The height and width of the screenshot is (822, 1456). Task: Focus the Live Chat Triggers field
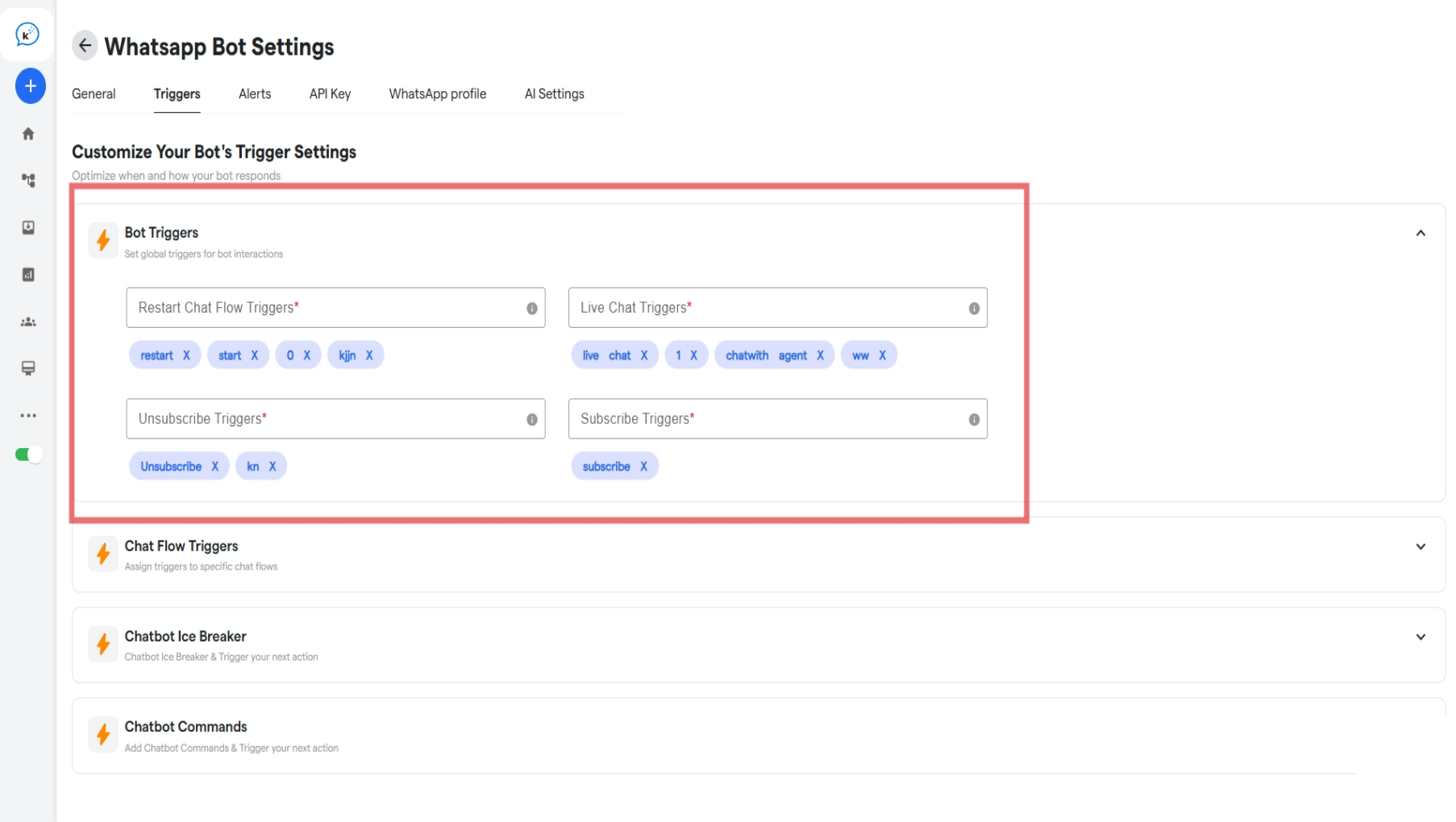[777, 308]
